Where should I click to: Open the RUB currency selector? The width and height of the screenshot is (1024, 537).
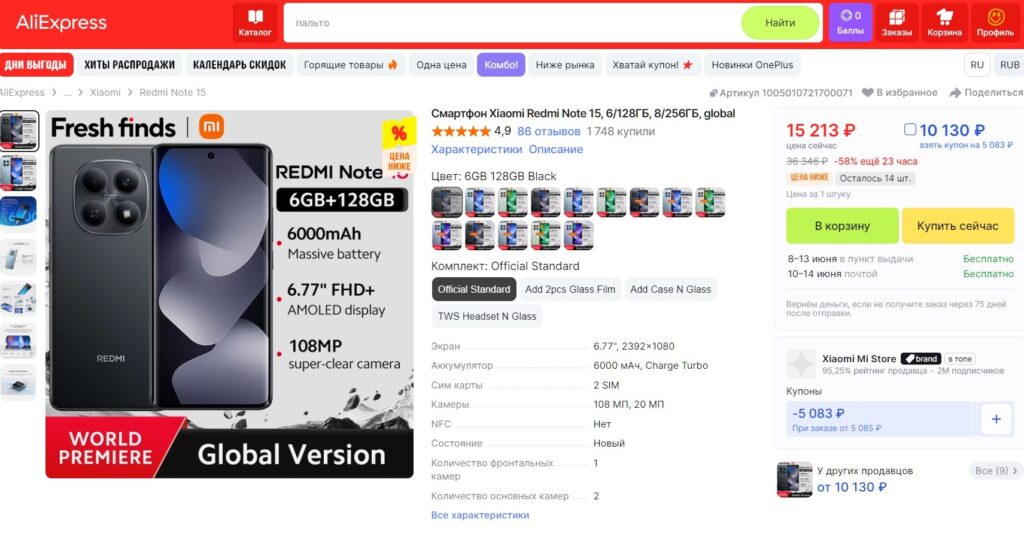1009,65
